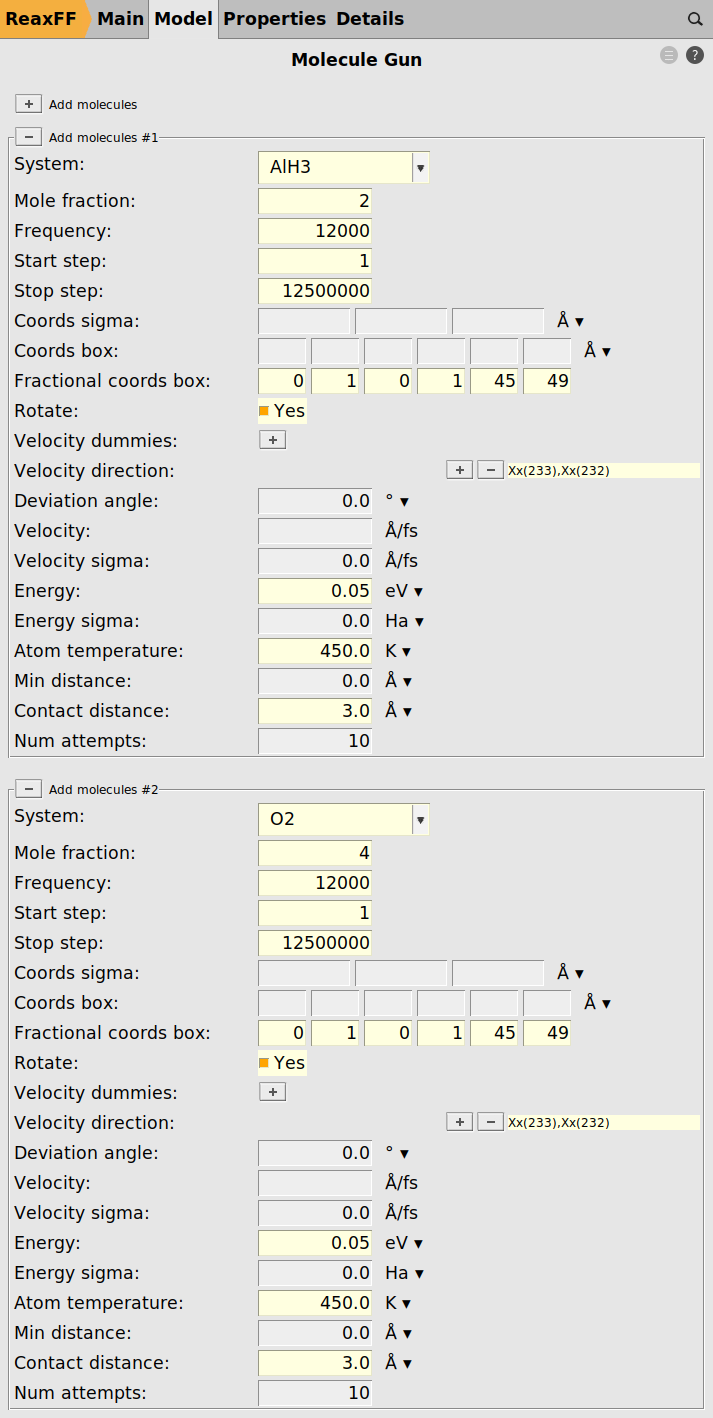Click the round menu icon beside help
The image size is (713, 1418).
tap(669, 56)
